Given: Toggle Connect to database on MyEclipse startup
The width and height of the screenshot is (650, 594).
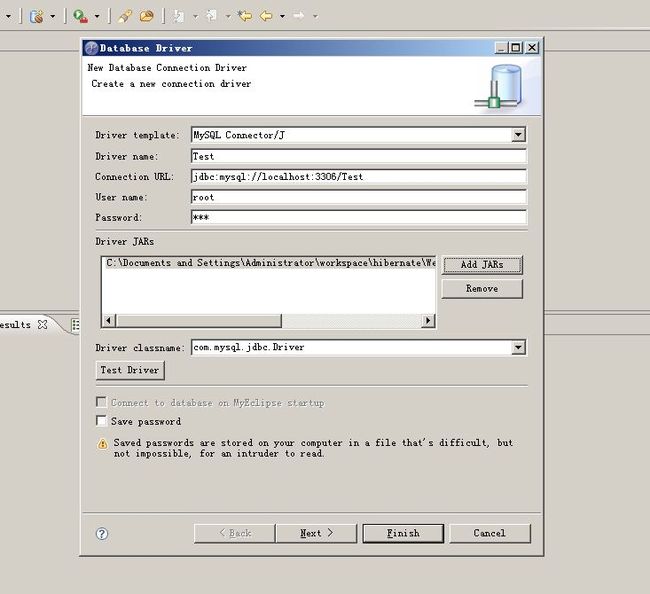Looking at the screenshot, I should pyautogui.click(x=101, y=402).
